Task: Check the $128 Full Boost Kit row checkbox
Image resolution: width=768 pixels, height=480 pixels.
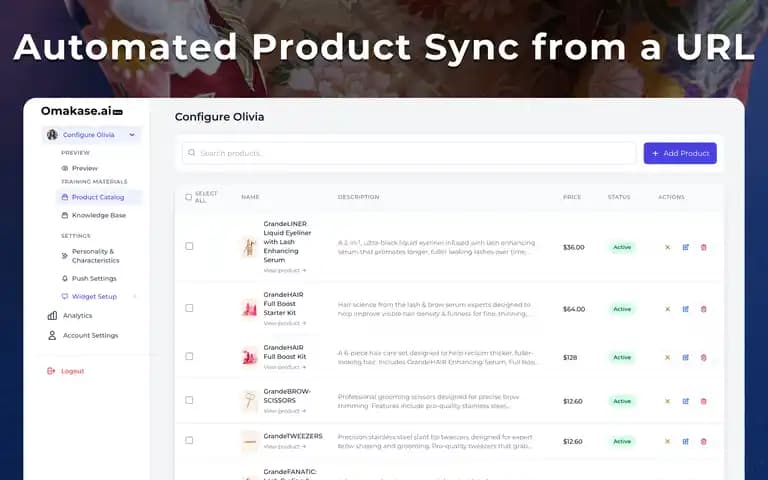Action: [189, 356]
